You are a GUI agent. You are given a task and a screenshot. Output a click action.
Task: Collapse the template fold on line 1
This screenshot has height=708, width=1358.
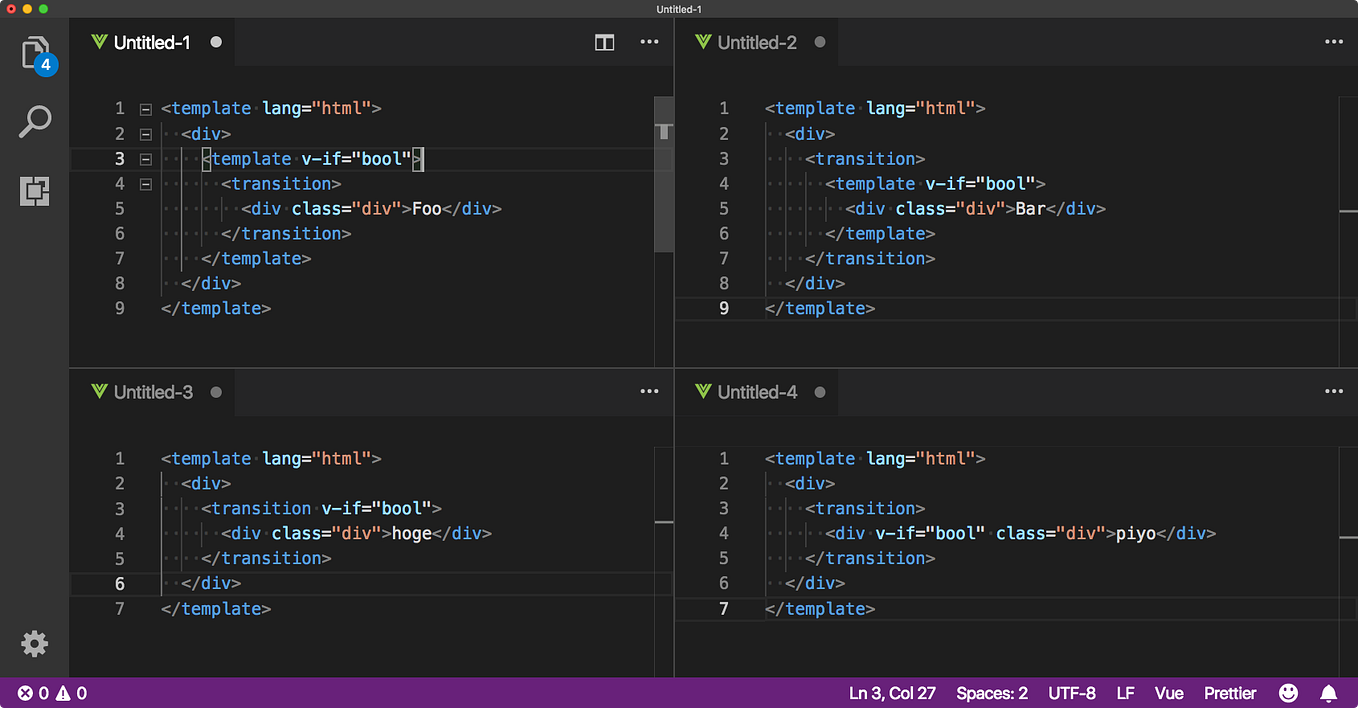tap(145, 108)
